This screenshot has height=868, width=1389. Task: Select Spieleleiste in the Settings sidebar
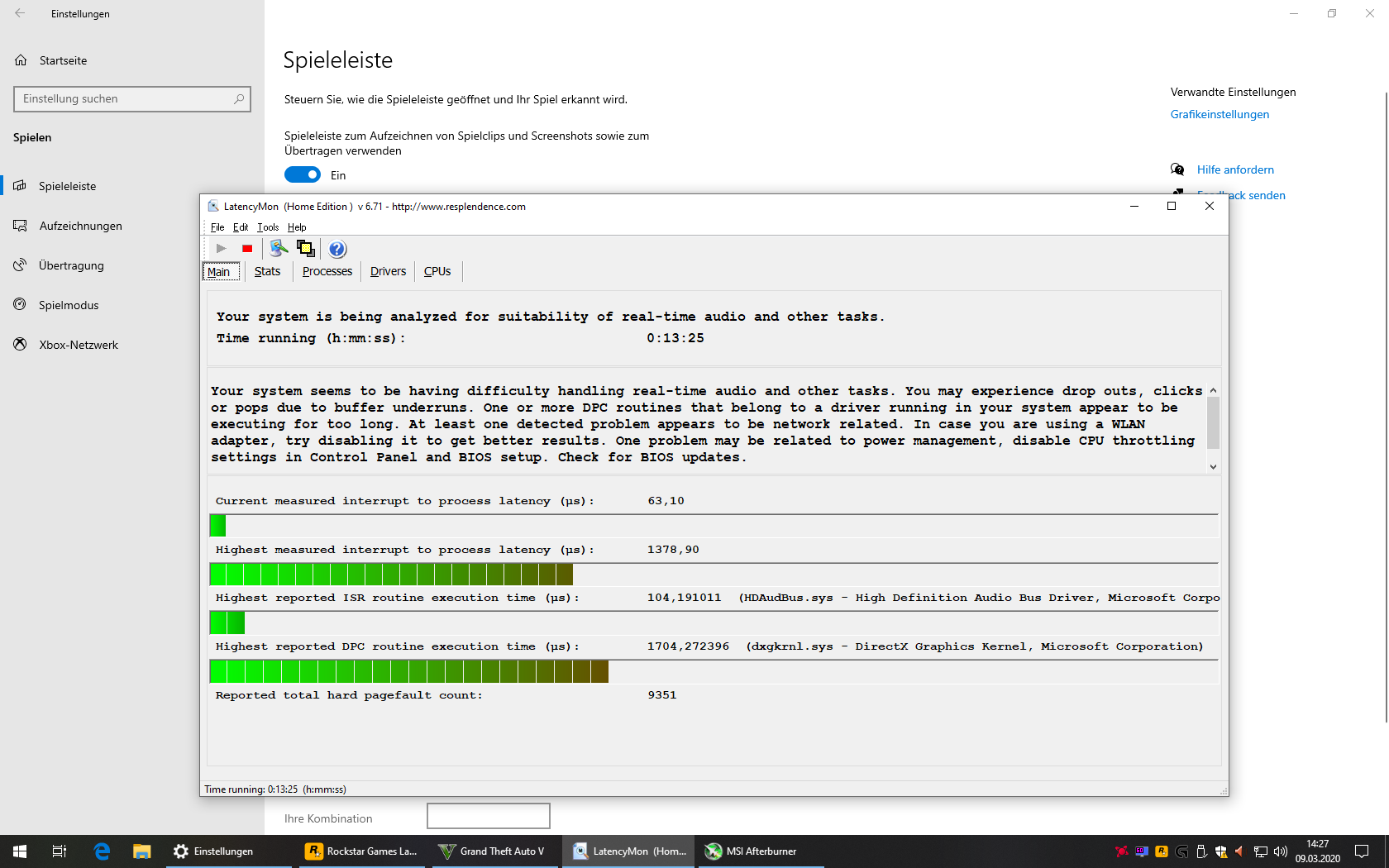(67, 186)
